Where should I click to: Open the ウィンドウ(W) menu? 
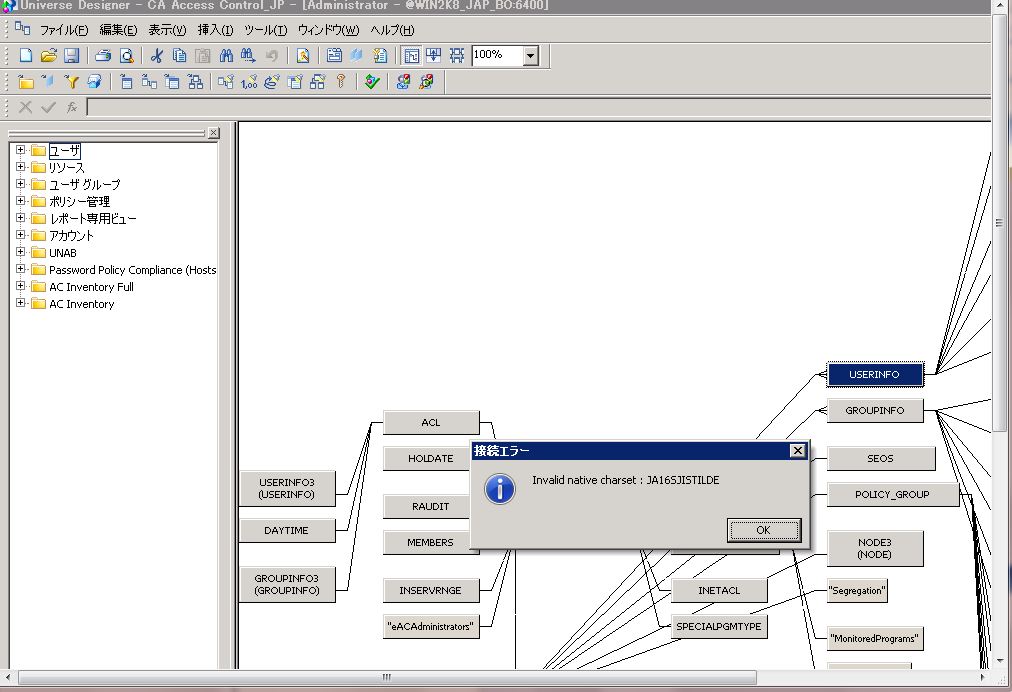pos(329,30)
